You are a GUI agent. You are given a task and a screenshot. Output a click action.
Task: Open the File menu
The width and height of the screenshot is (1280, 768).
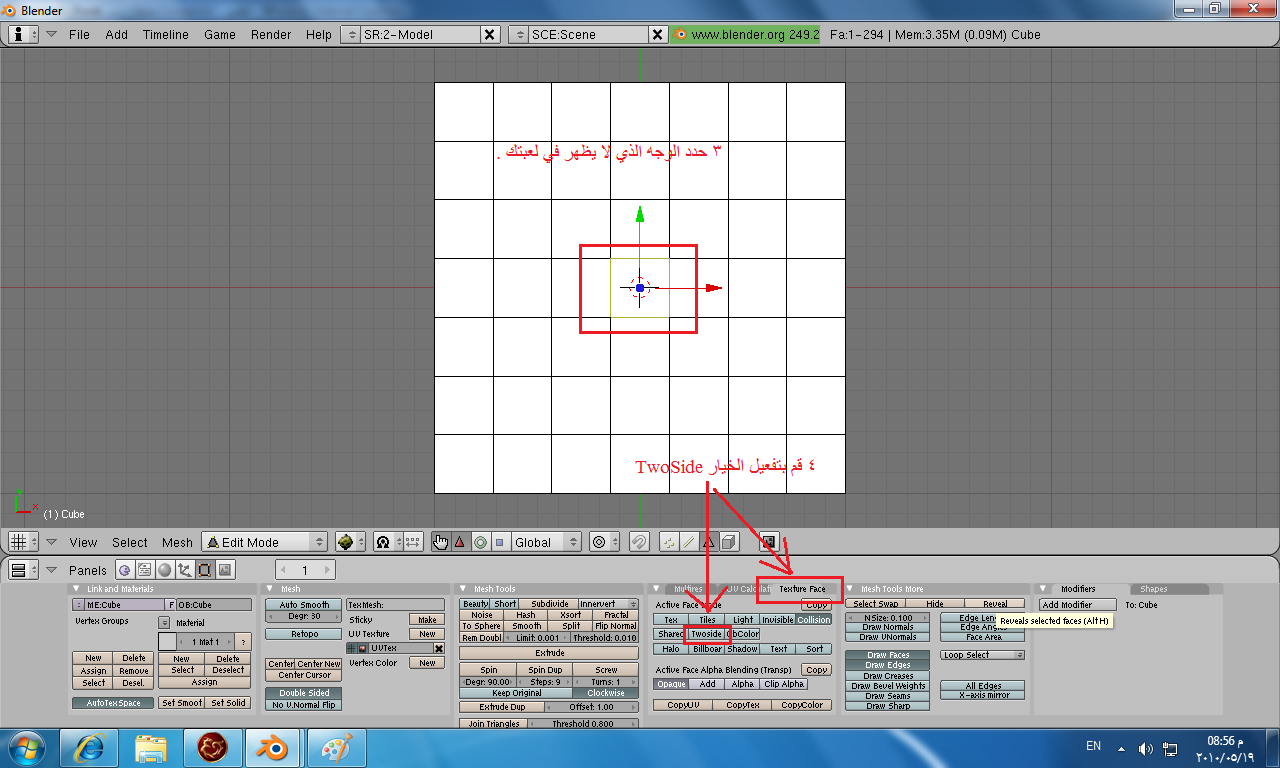[79, 34]
